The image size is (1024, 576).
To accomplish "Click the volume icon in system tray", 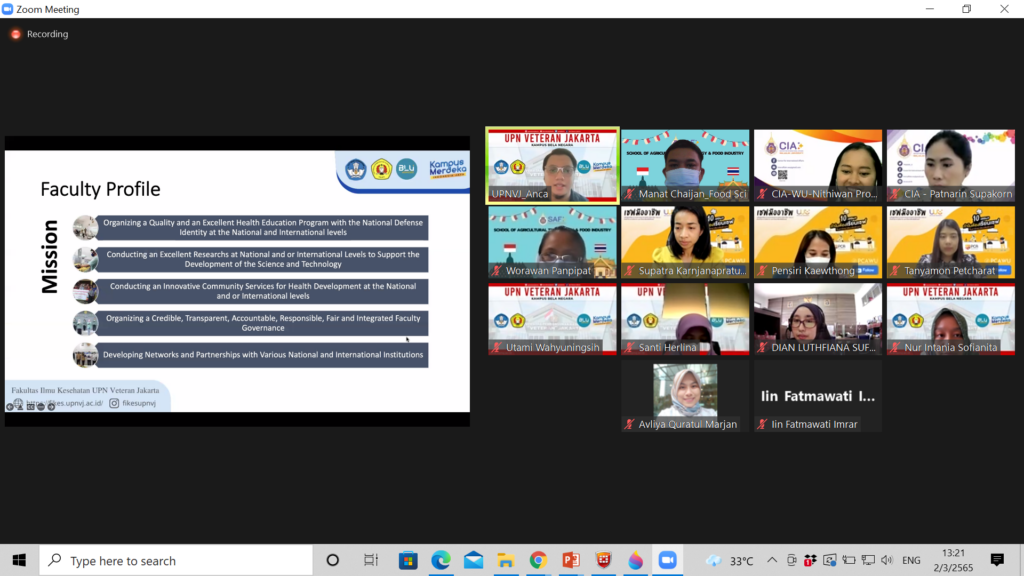I will point(888,560).
